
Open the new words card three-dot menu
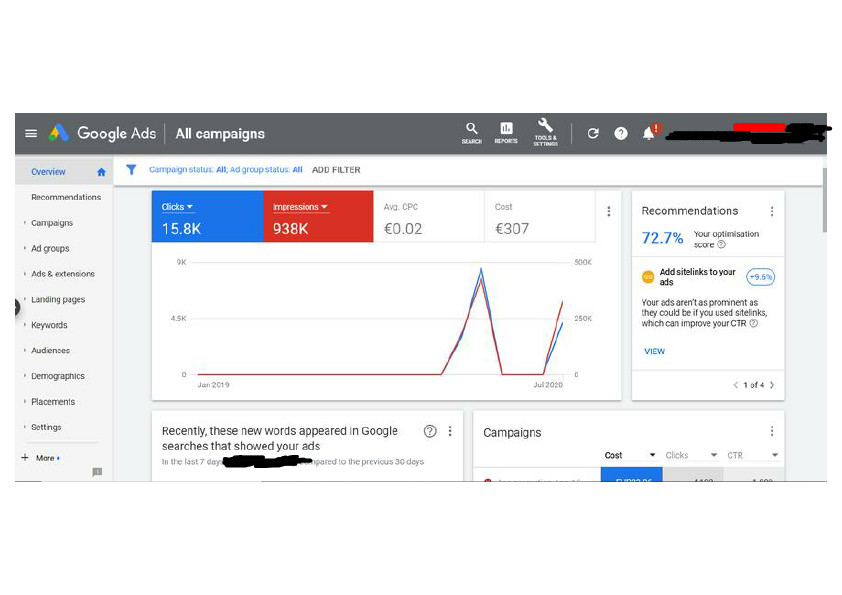point(449,431)
